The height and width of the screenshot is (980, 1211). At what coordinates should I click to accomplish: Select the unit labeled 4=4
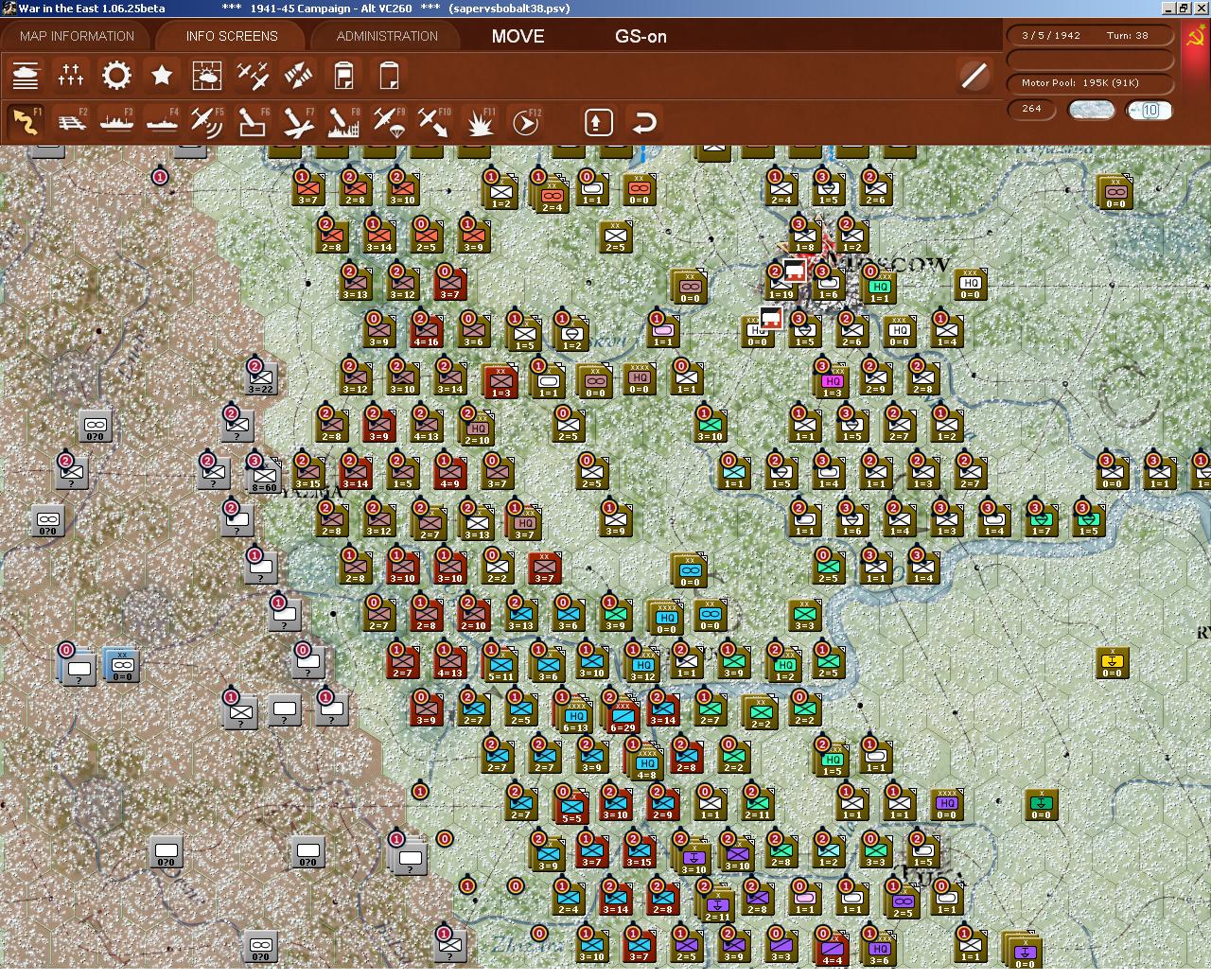pos(832,950)
